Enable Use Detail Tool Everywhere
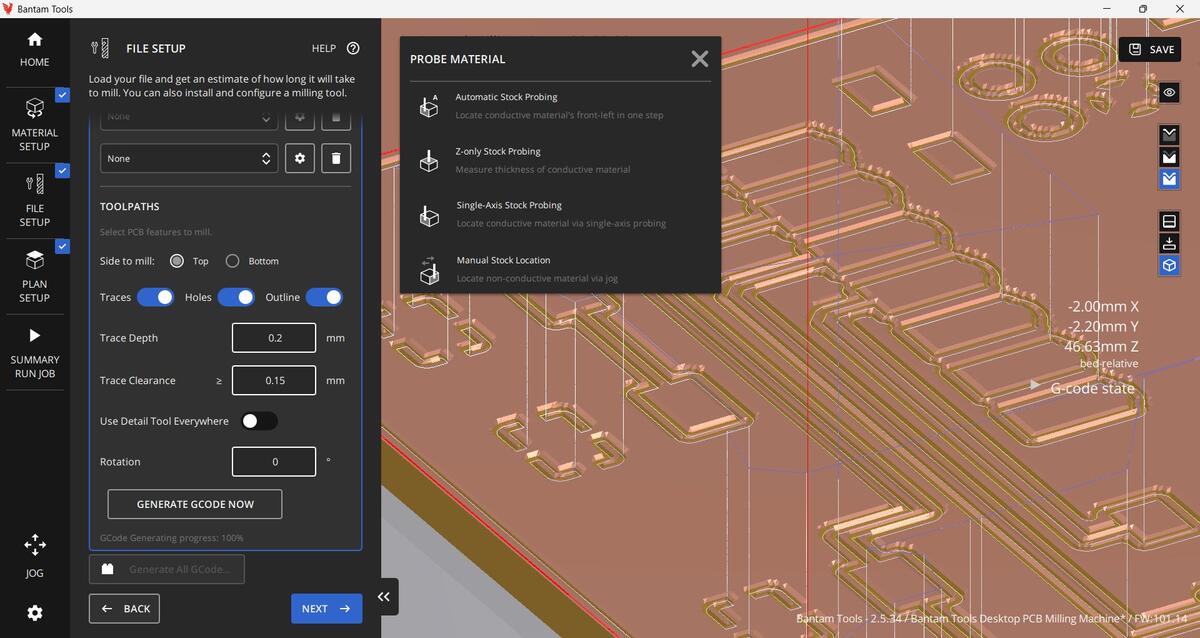 click(x=259, y=421)
